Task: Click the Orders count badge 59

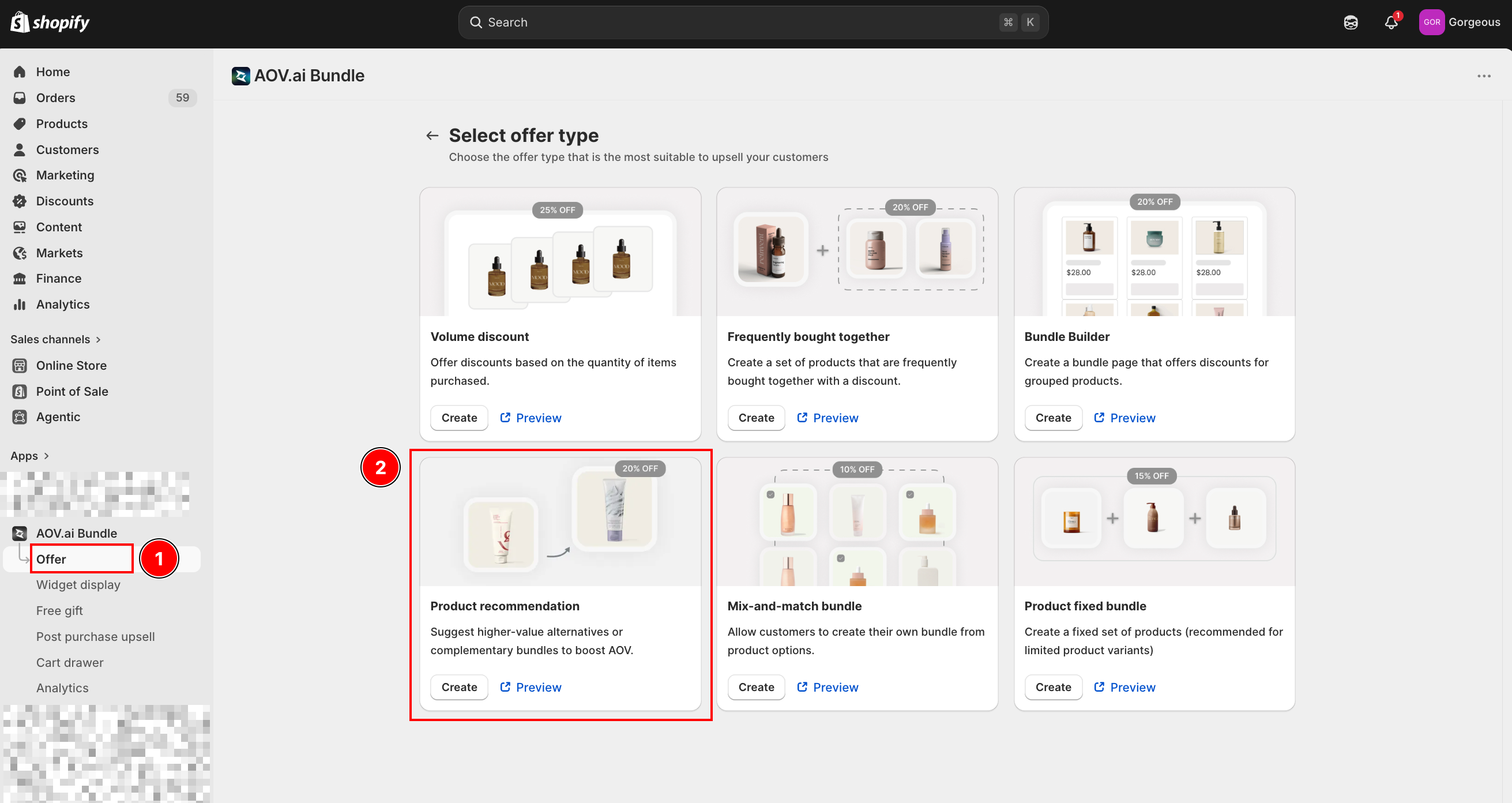Action: [x=183, y=97]
